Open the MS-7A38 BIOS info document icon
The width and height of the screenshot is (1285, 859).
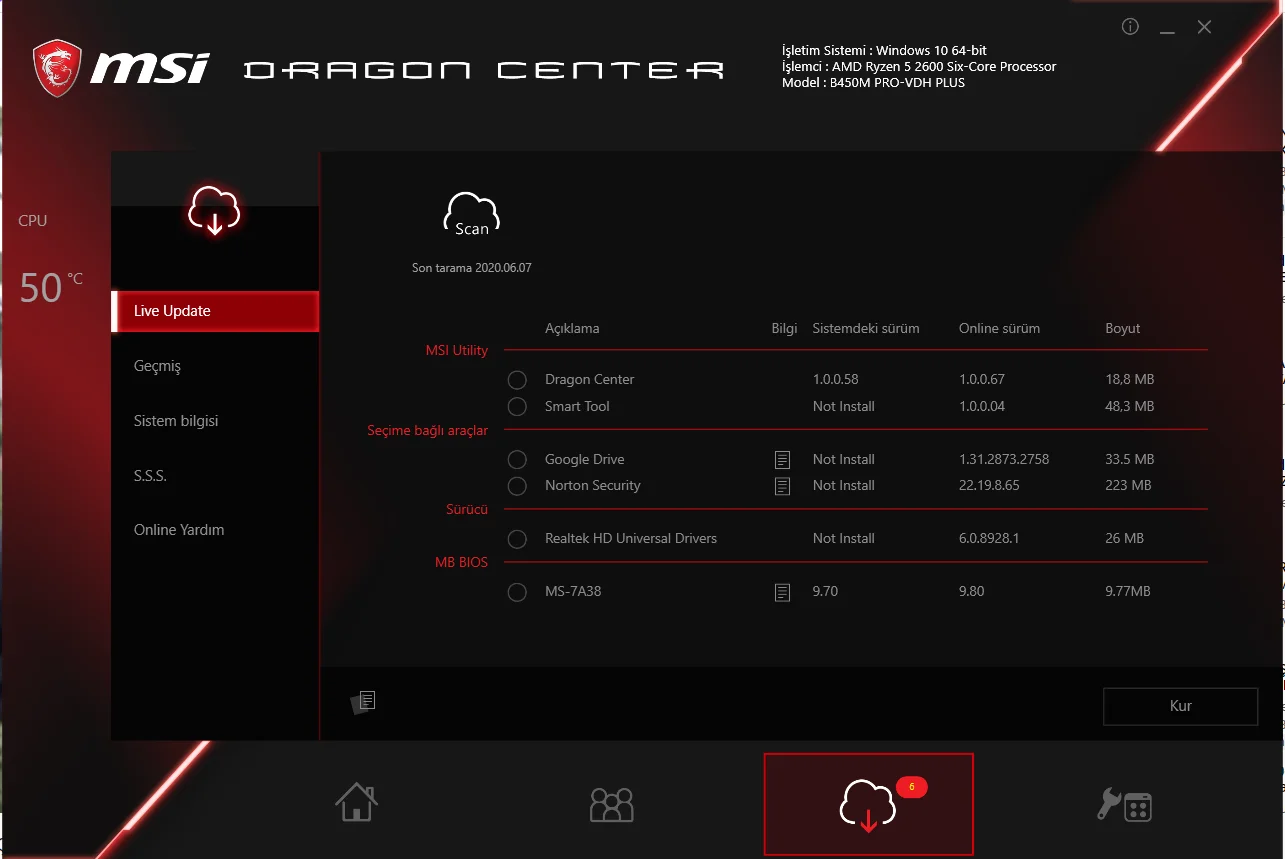[x=782, y=592]
